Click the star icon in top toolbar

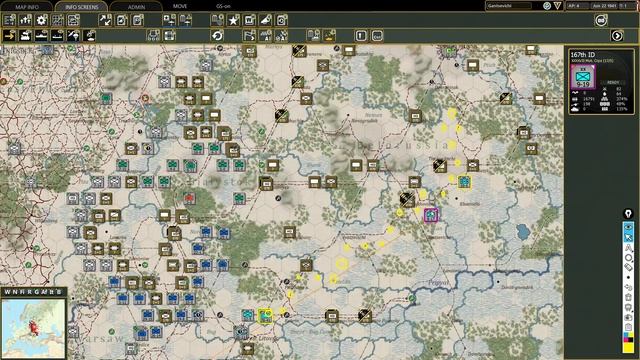(233, 20)
